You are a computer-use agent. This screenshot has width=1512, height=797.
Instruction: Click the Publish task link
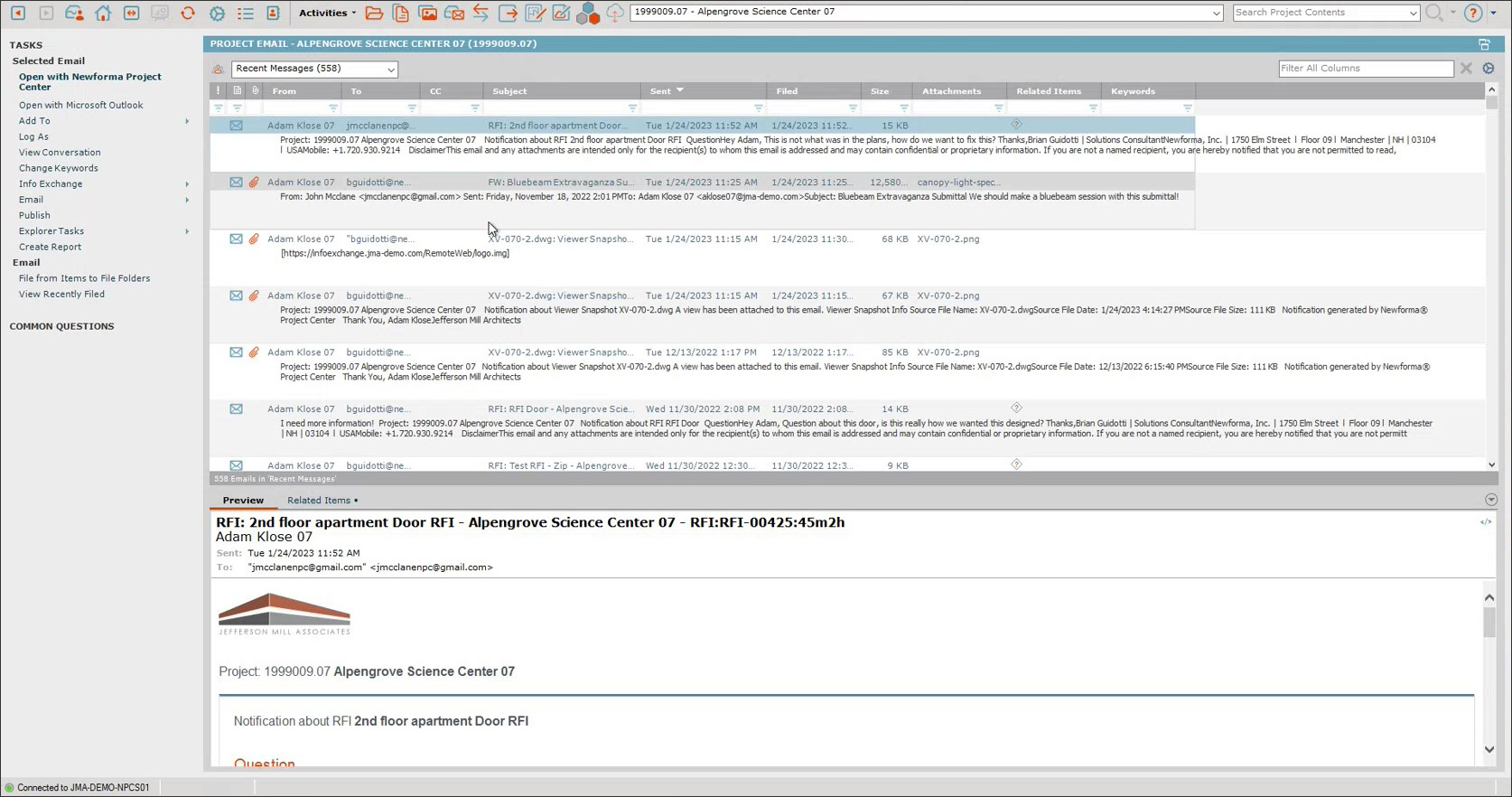(34, 215)
